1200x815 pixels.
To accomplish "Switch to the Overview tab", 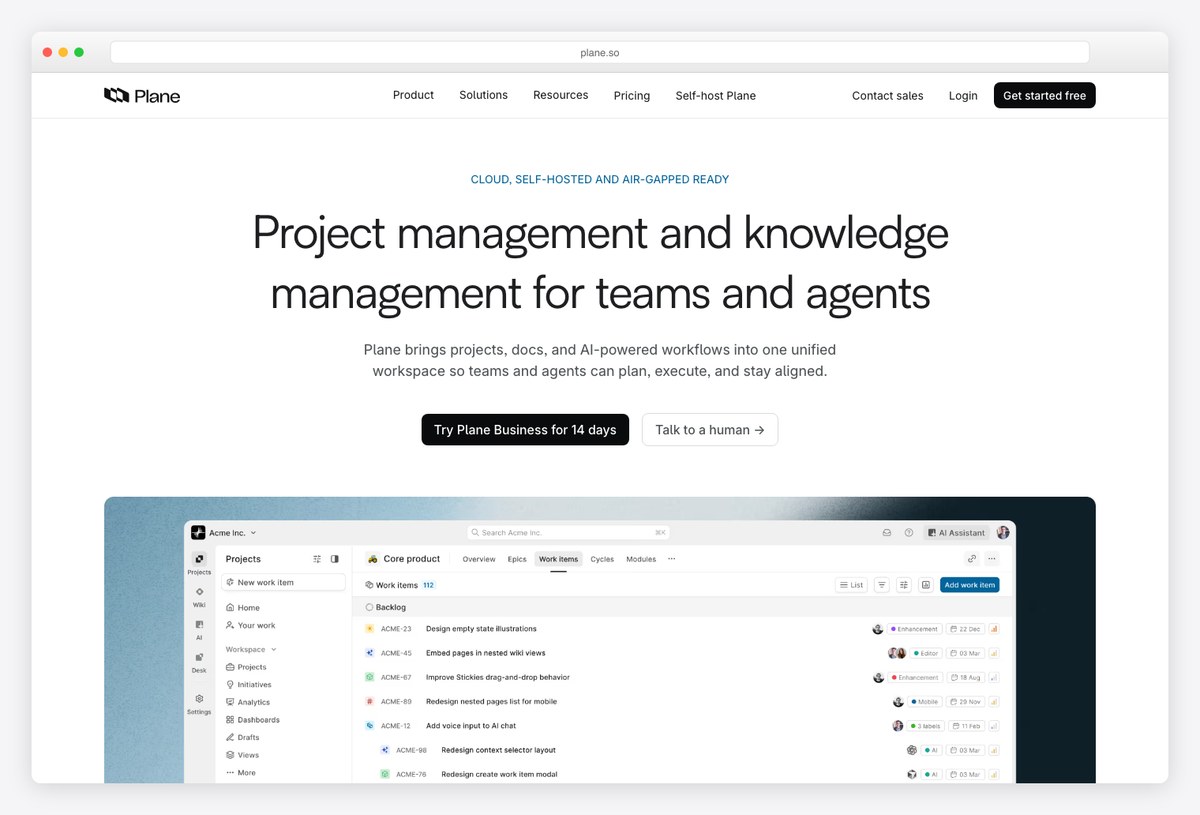I will (479, 559).
